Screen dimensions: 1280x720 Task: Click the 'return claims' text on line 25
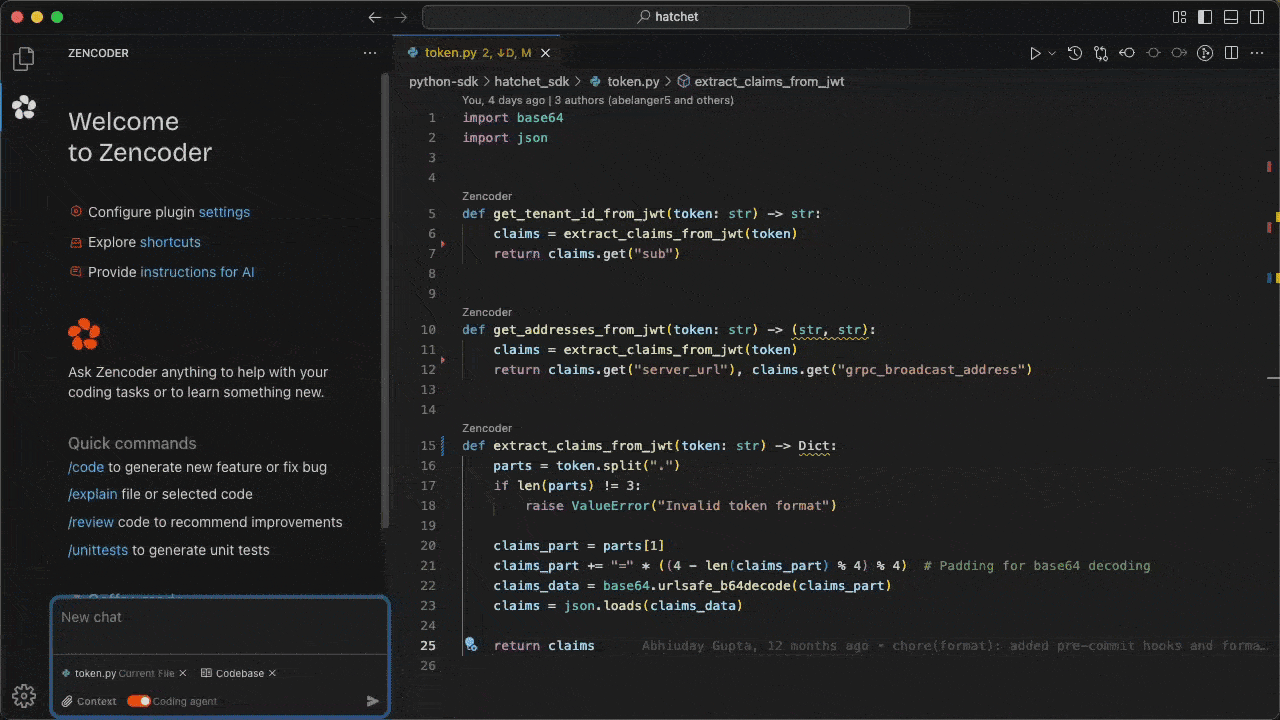[544, 646]
